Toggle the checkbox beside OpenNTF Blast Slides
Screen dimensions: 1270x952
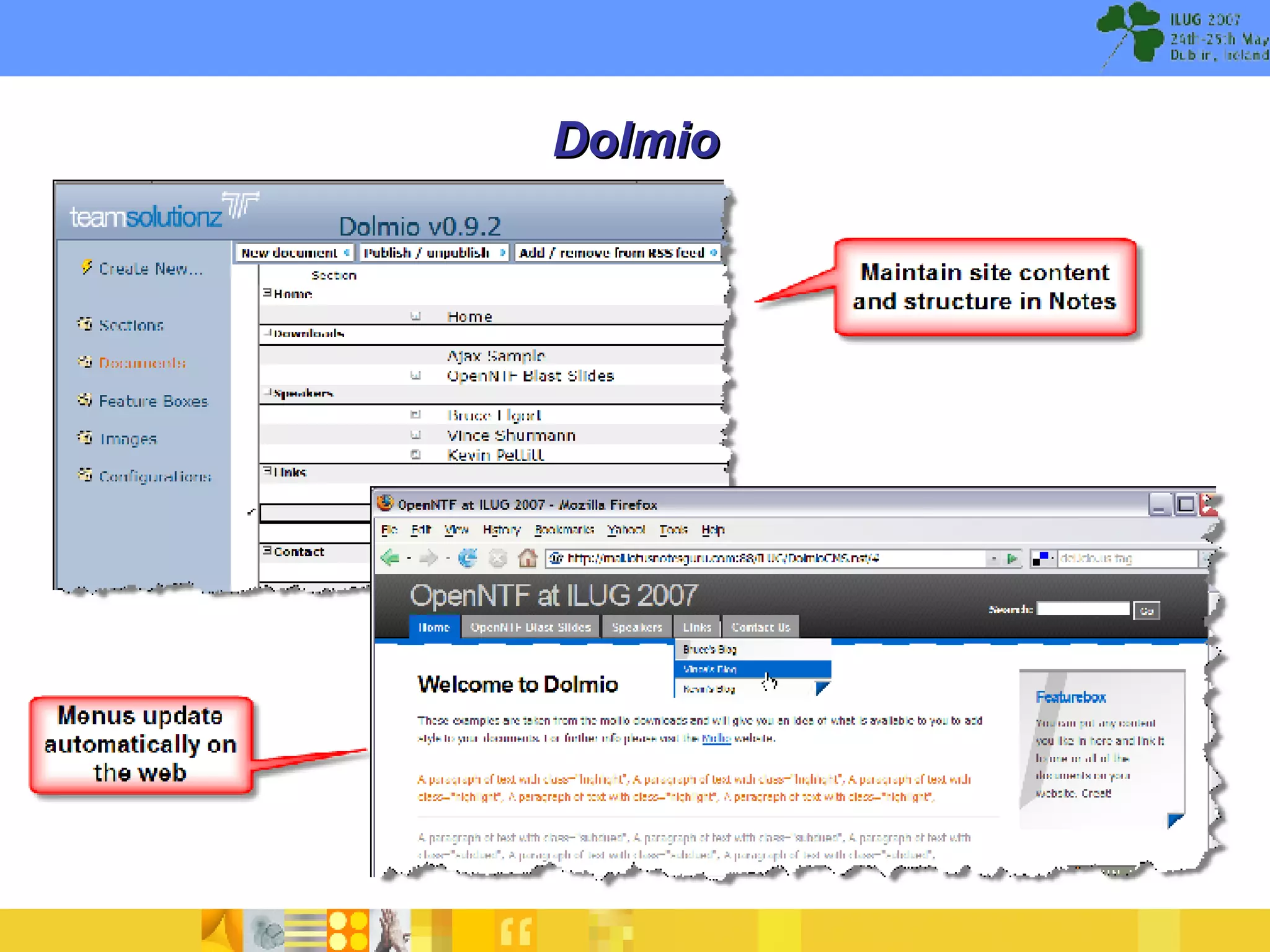pos(415,375)
